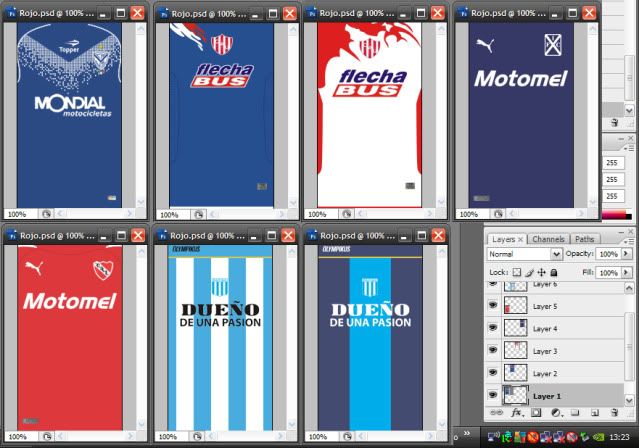
Task: Click Photoshop icon in red Motomel window title bar
Action: [x=12, y=235]
